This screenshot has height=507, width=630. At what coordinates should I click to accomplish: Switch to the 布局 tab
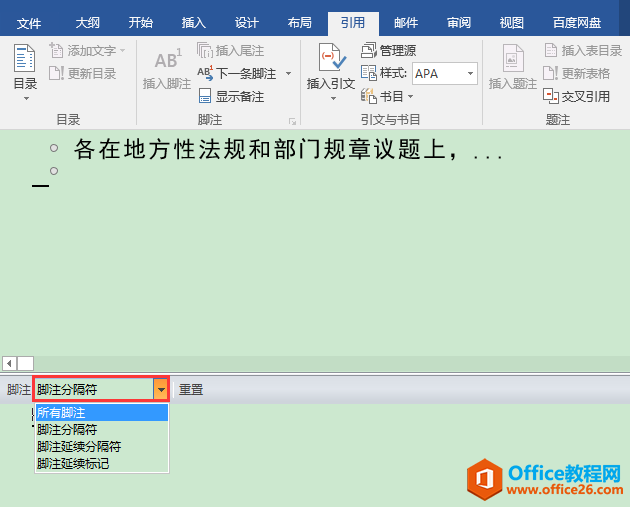(299, 23)
